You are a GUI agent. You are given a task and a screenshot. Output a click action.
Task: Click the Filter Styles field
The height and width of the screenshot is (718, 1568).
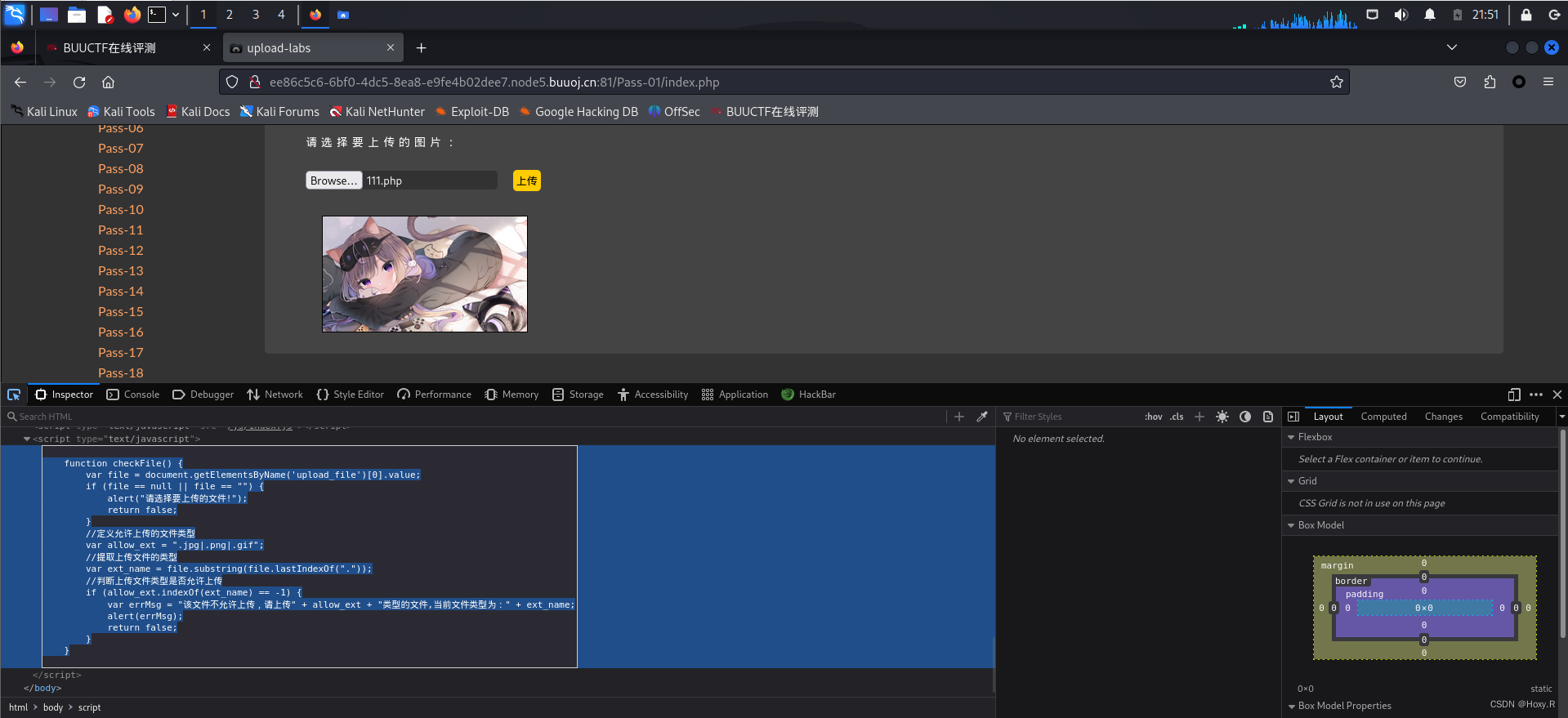(1070, 417)
